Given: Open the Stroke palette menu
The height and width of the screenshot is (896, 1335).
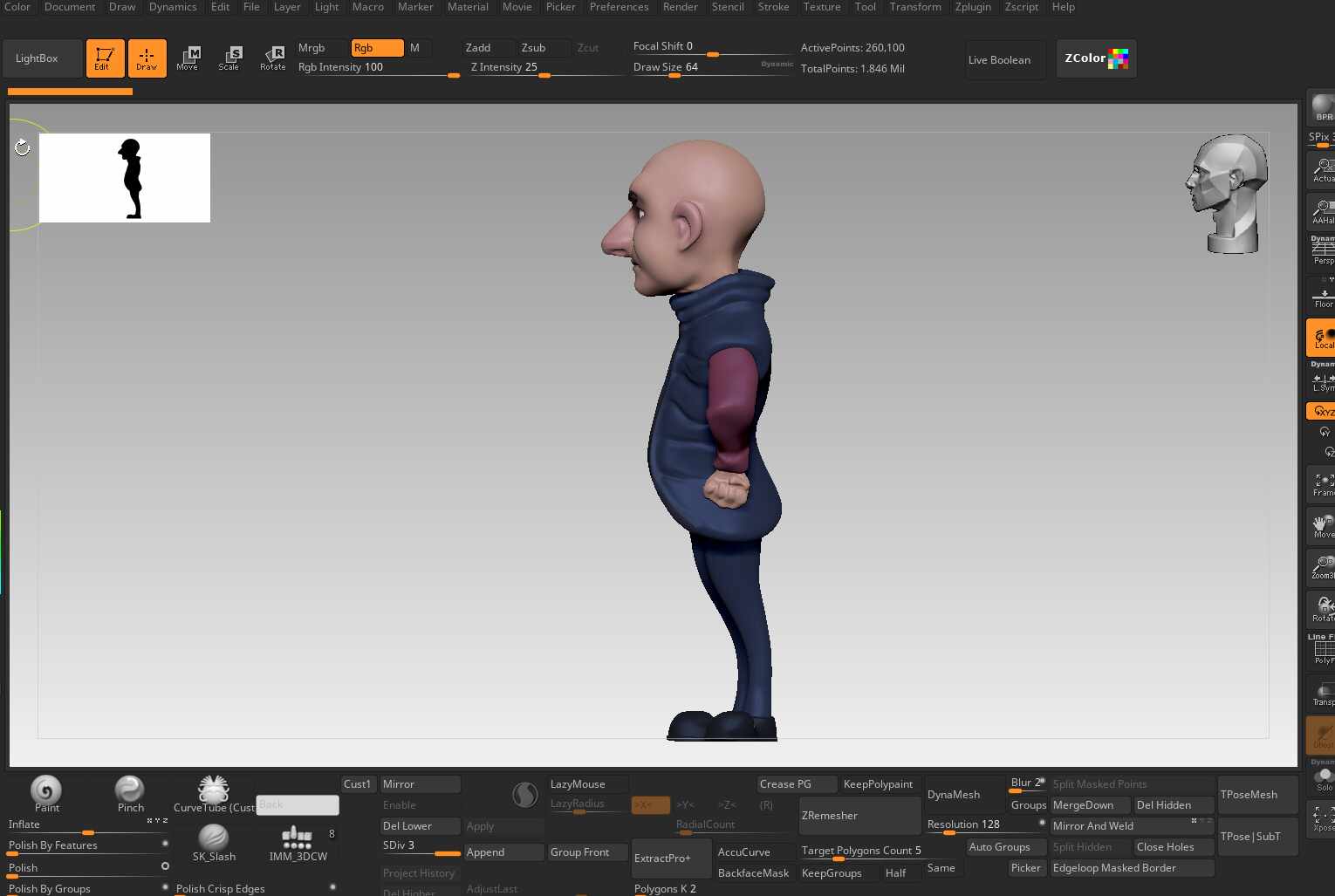Looking at the screenshot, I should pyautogui.click(x=773, y=7).
